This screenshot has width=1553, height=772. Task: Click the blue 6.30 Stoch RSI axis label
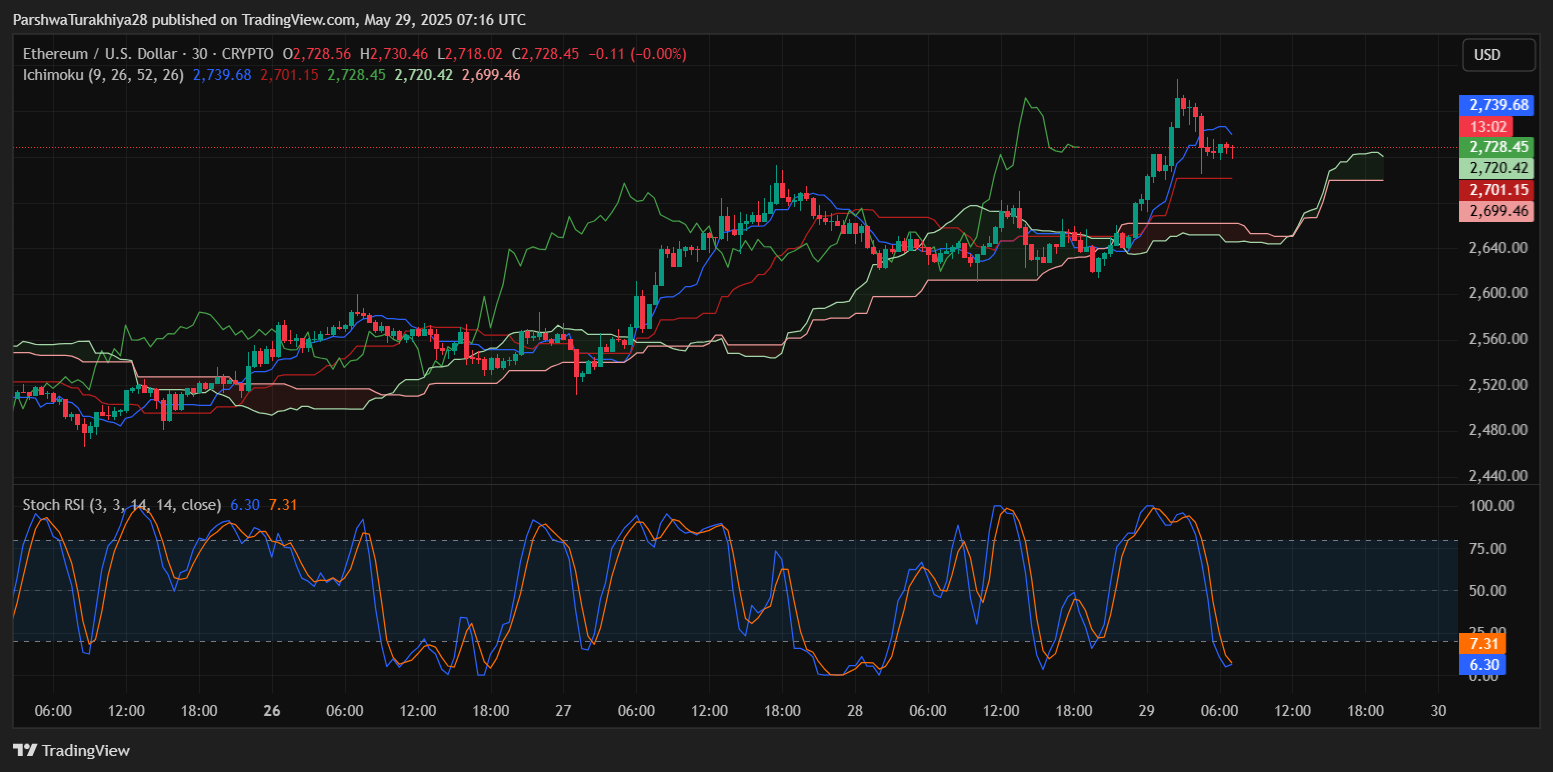[1481, 664]
